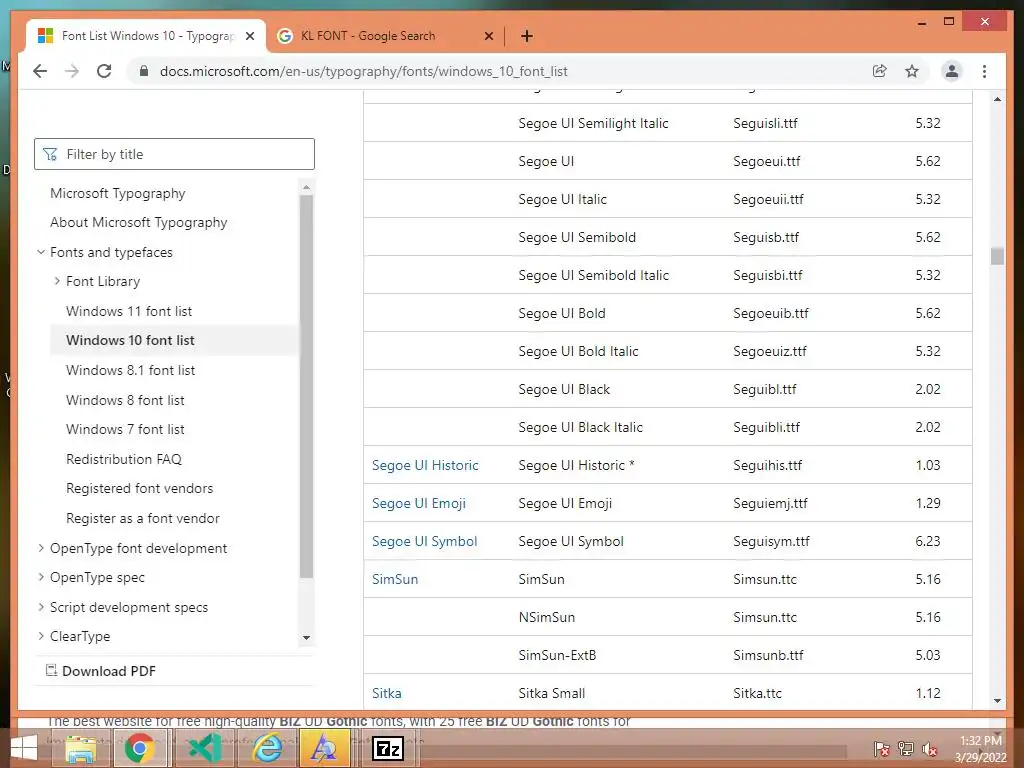The width and height of the screenshot is (1024, 768).
Task: Open a new browser tab
Action: click(x=527, y=36)
